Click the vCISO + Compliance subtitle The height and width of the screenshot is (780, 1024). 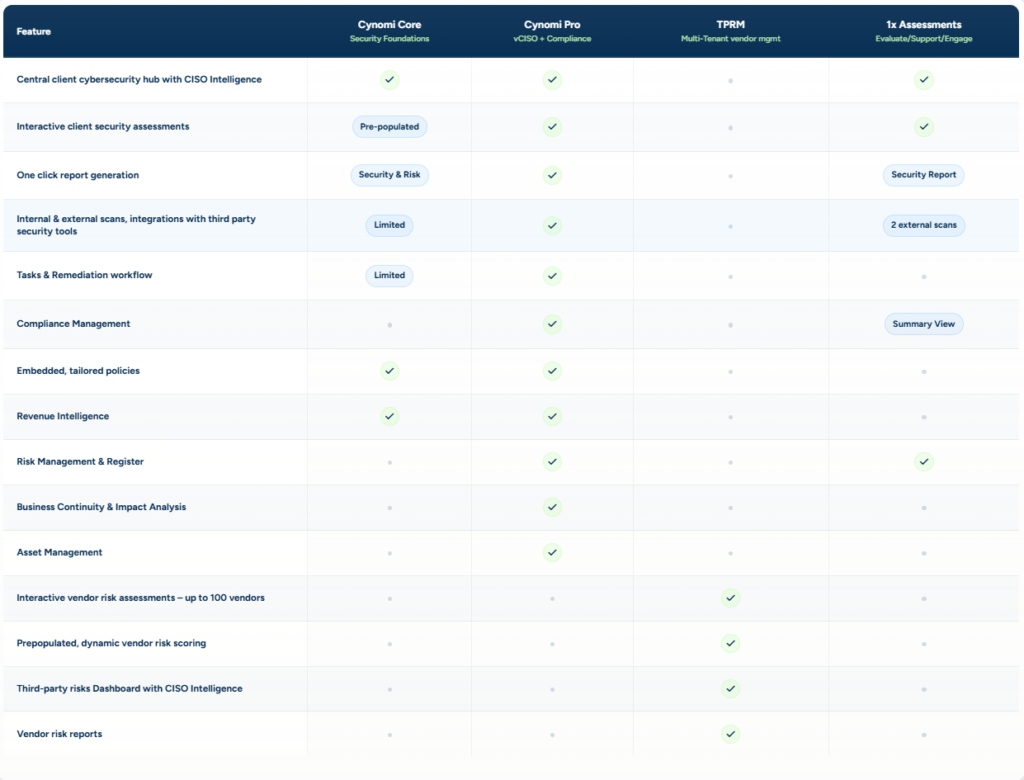click(552, 39)
